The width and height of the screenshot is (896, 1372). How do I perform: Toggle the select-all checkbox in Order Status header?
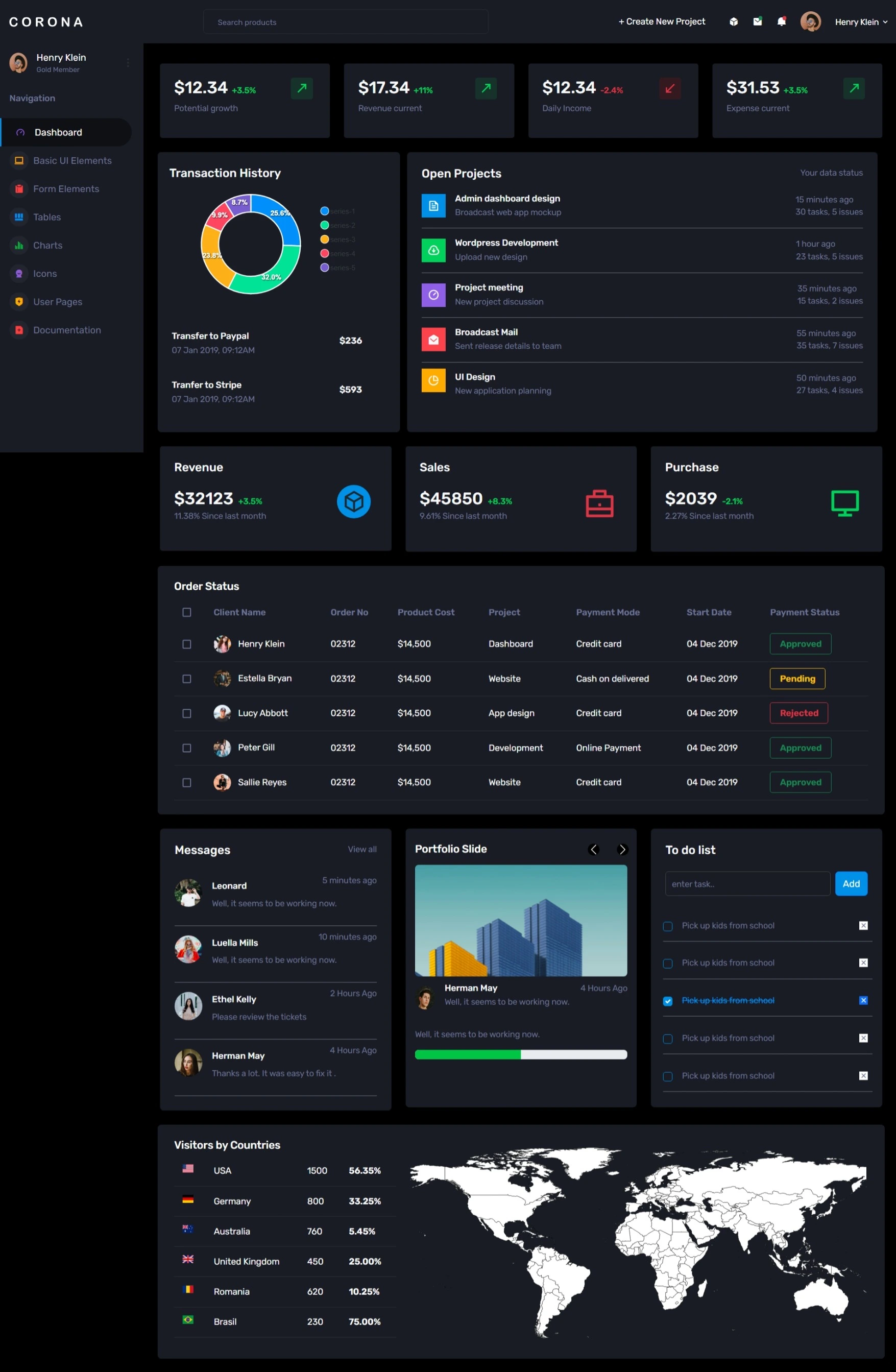point(187,612)
